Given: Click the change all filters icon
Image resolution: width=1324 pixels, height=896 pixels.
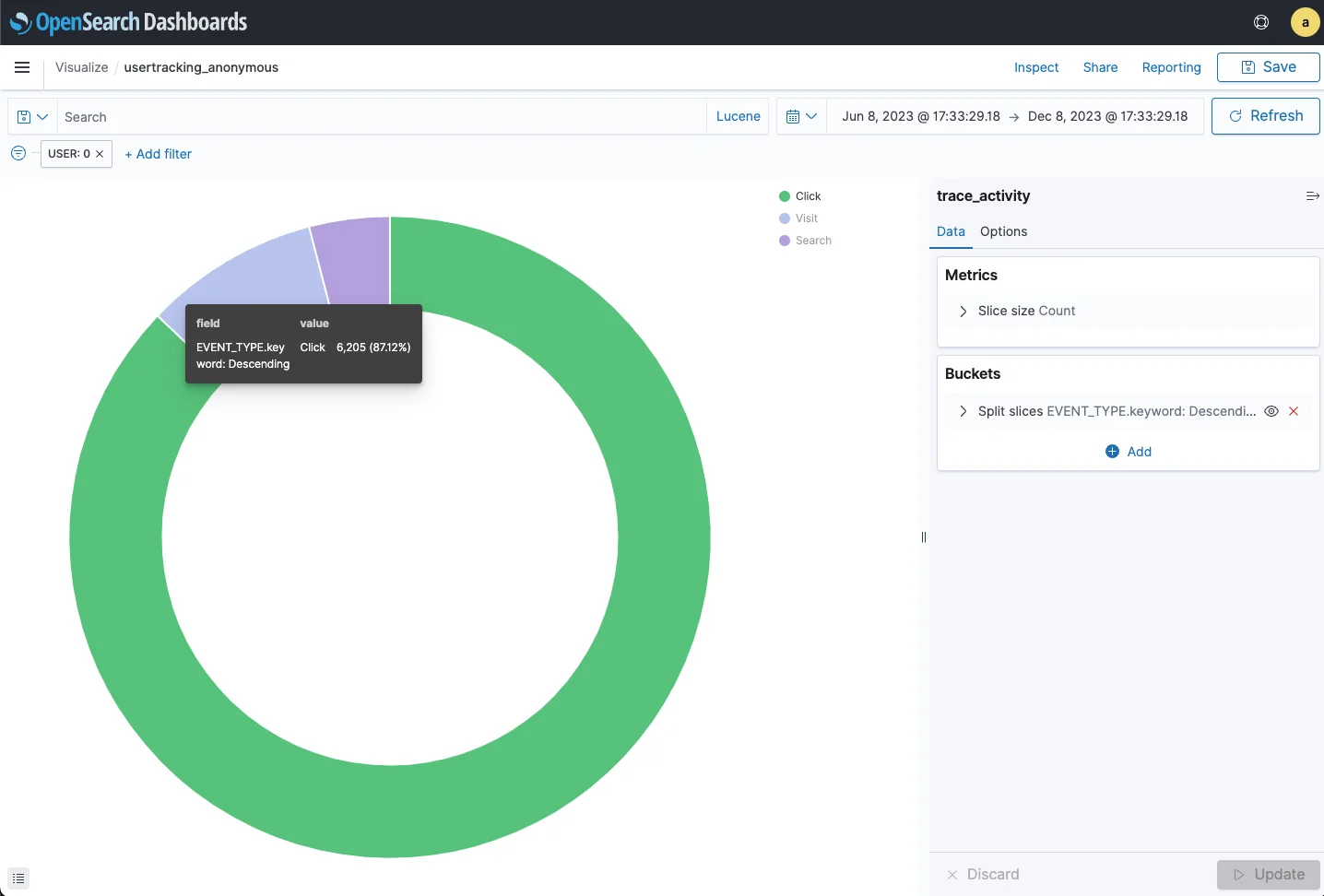Looking at the screenshot, I should coord(18,154).
